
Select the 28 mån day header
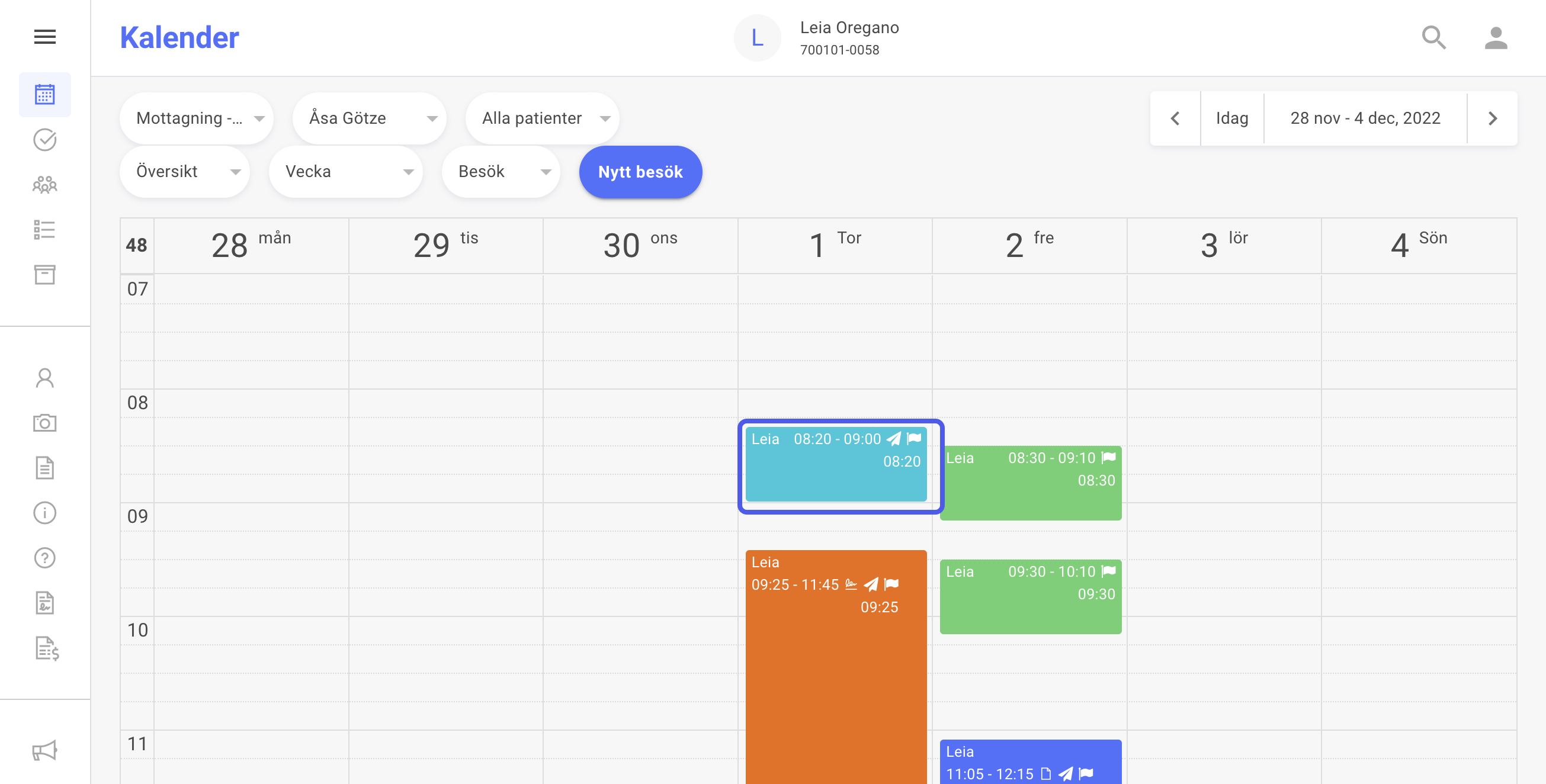[251, 245]
